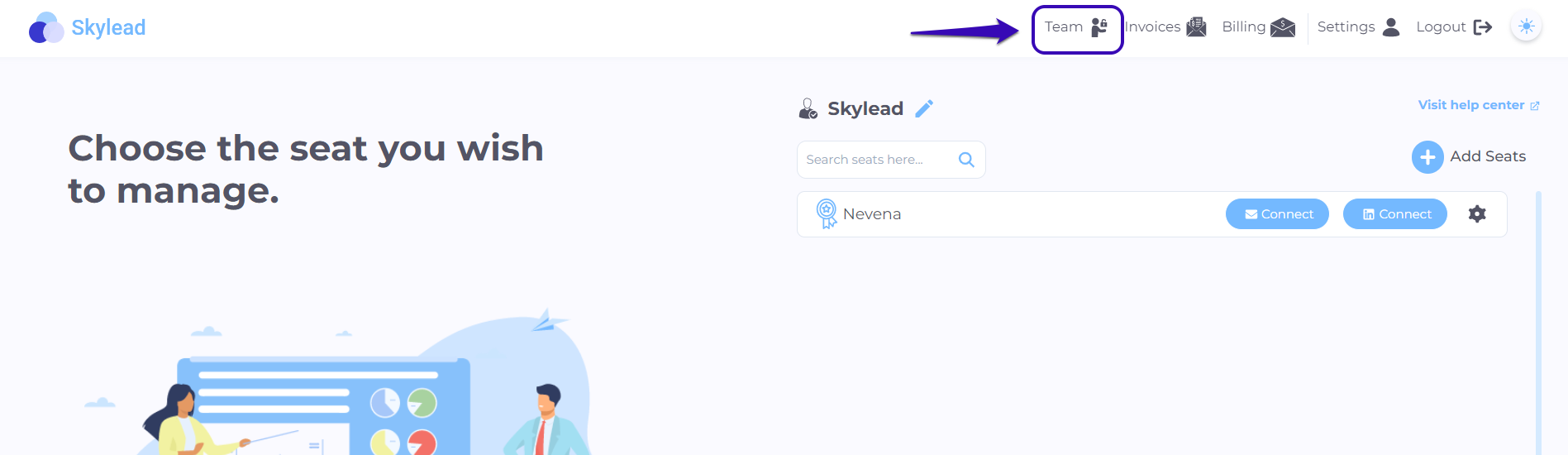Screen dimensions: 1568x455
Task: Open the Invoices page
Action: pos(1165,27)
